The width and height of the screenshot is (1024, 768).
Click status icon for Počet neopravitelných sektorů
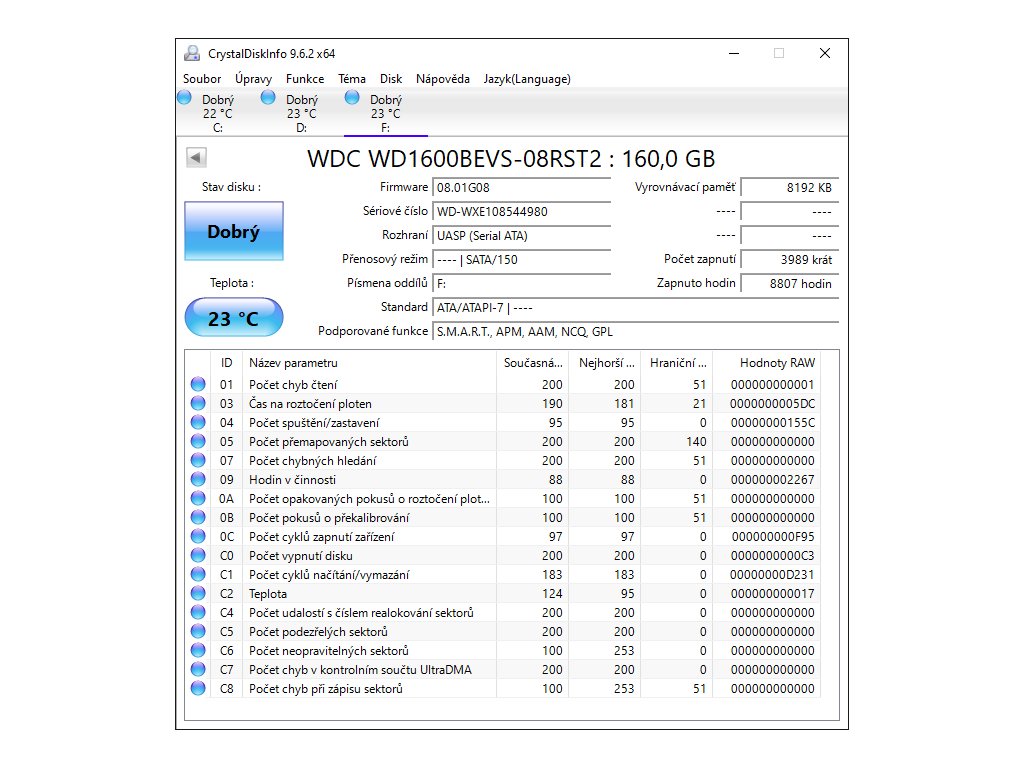click(x=198, y=650)
